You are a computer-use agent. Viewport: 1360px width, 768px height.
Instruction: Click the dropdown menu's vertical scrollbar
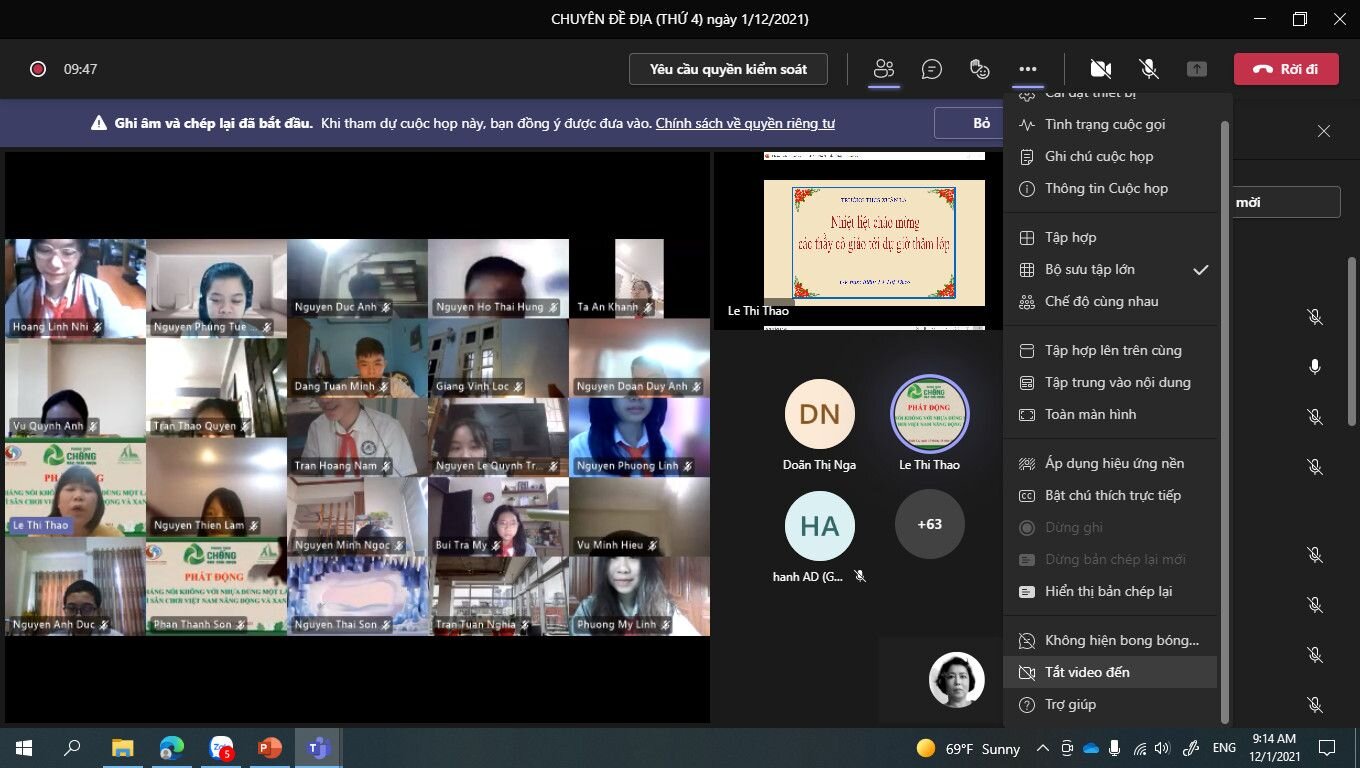tap(1225, 420)
